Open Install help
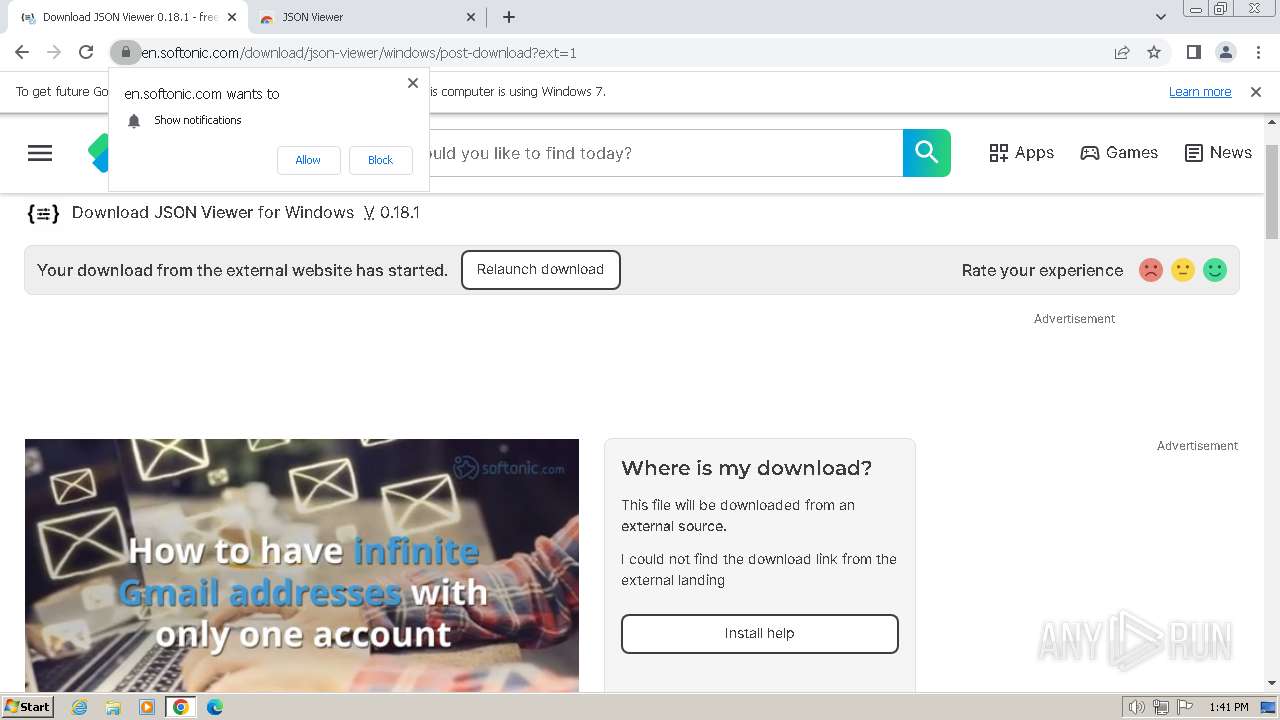The height and width of the screenshot is (720, 1280). pyautogui.click(x=760, y=634)
